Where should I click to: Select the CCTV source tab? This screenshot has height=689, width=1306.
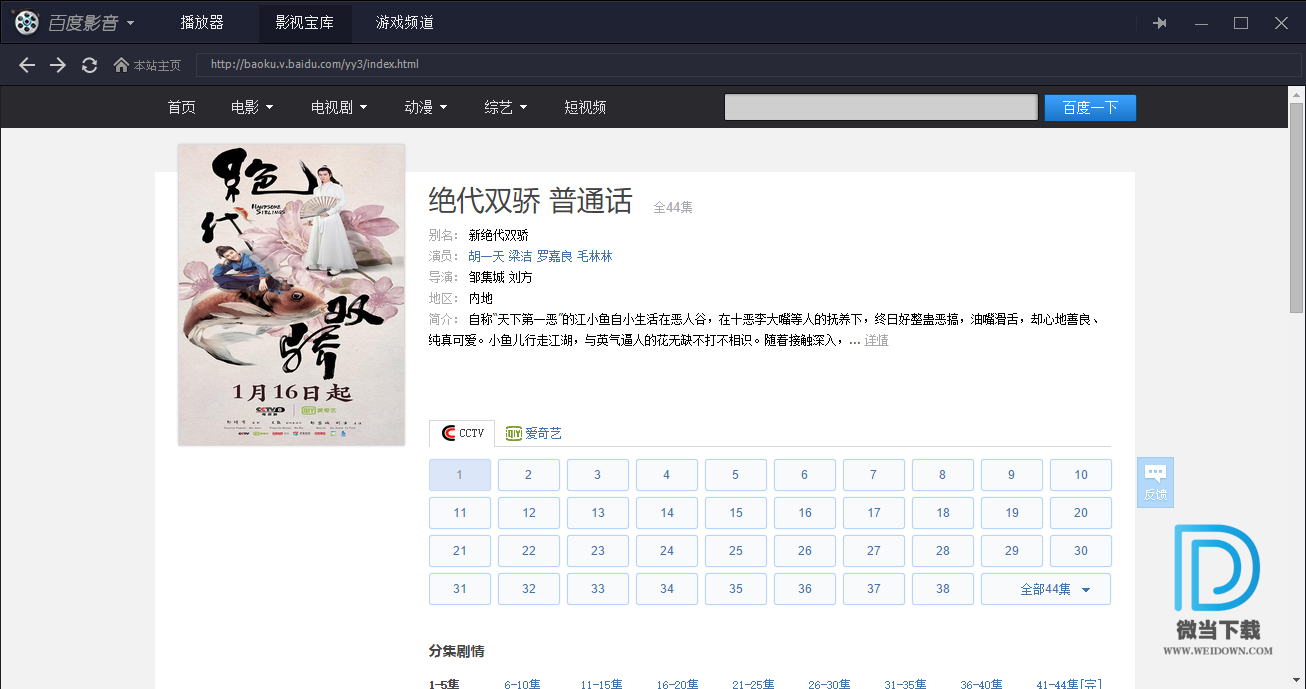coord(462,433)
